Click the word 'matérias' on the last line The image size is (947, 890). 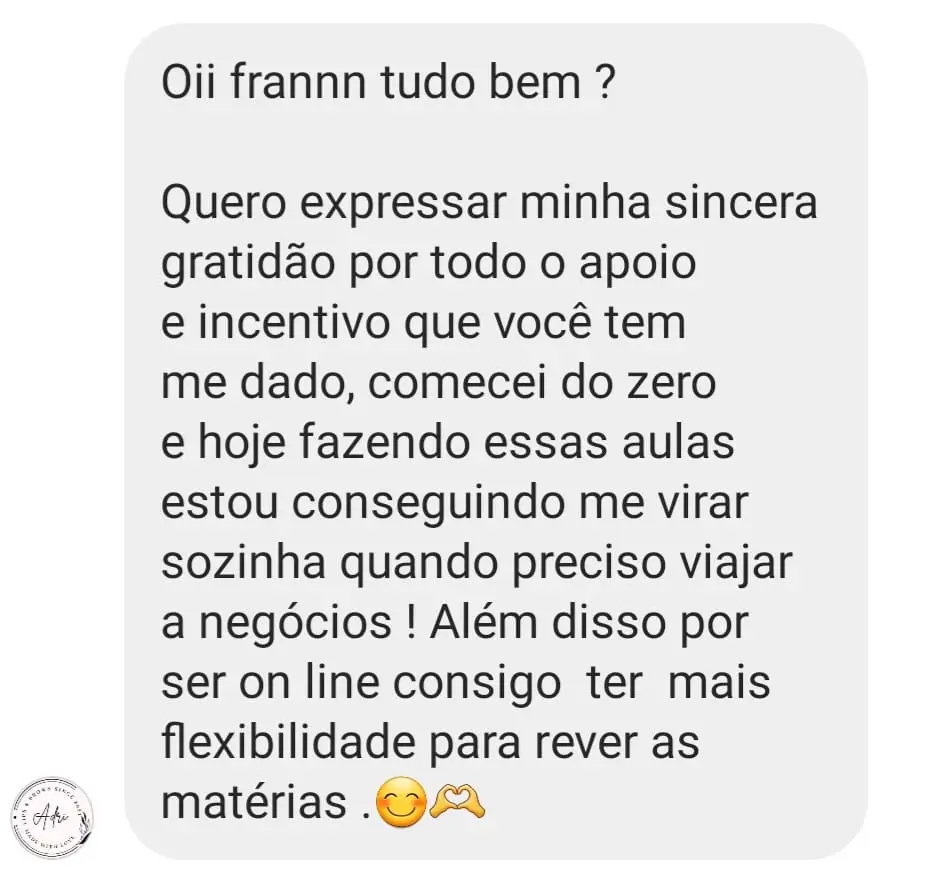pos(254,803)
